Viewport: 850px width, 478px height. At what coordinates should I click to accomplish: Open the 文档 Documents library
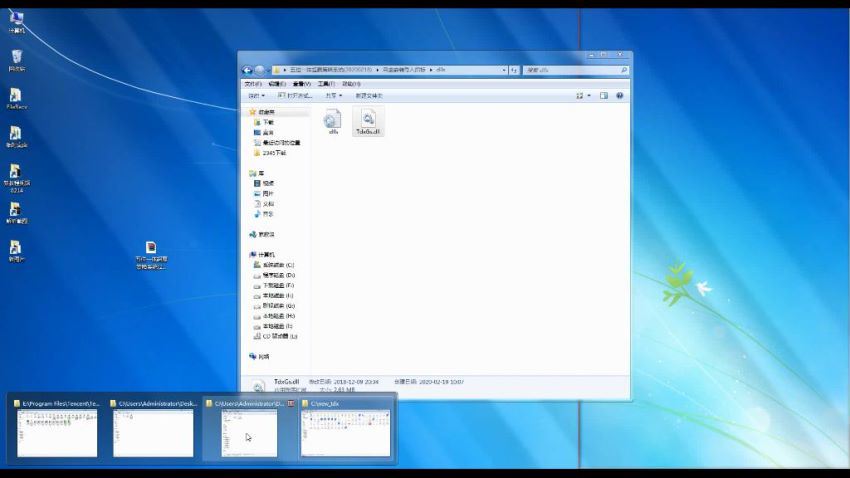pyautogui.click(x=264, y=204)
